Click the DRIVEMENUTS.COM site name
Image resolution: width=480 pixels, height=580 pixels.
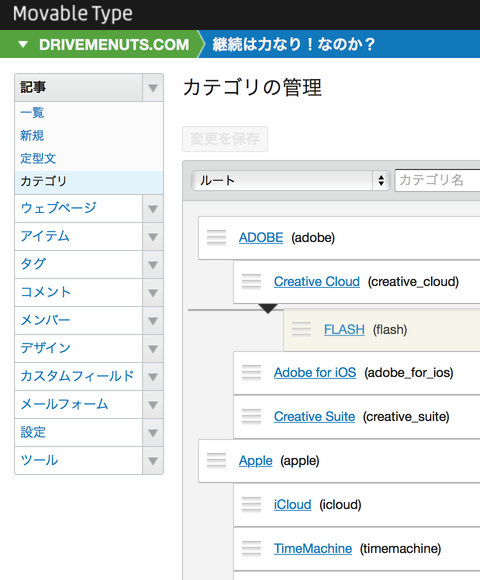point(114,44)
